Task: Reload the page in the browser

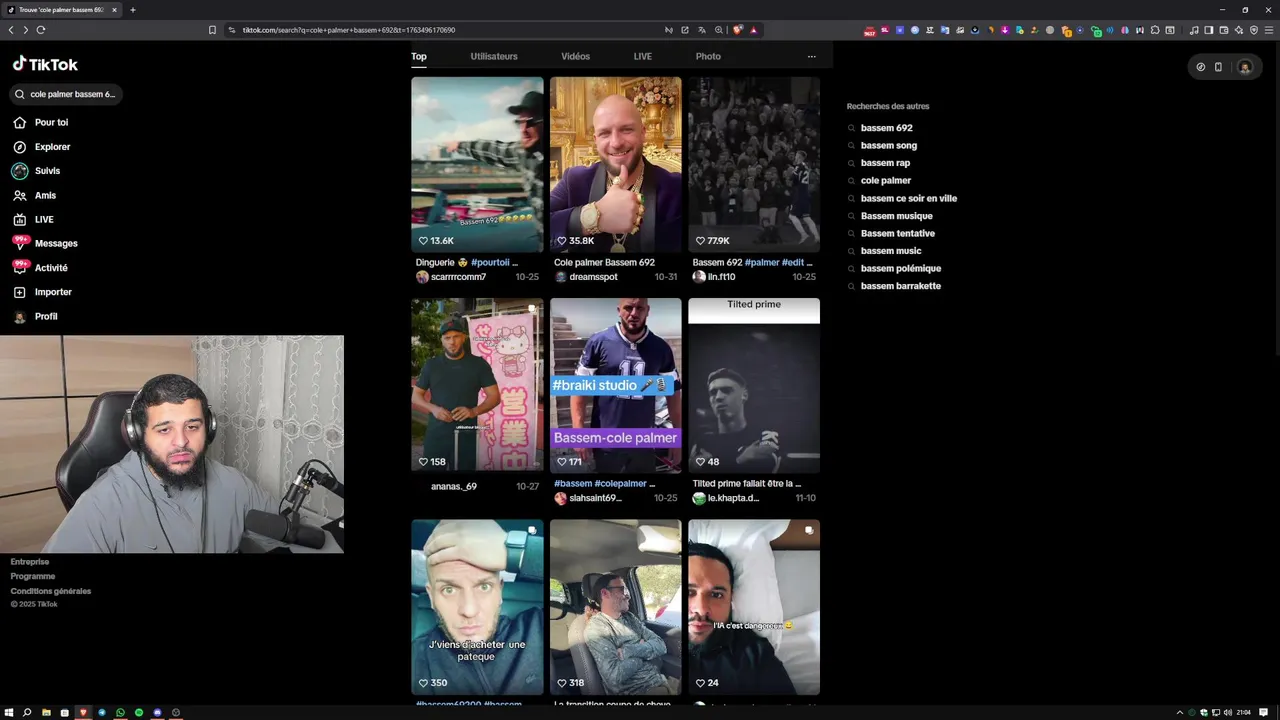Action: tap(40, 30)
